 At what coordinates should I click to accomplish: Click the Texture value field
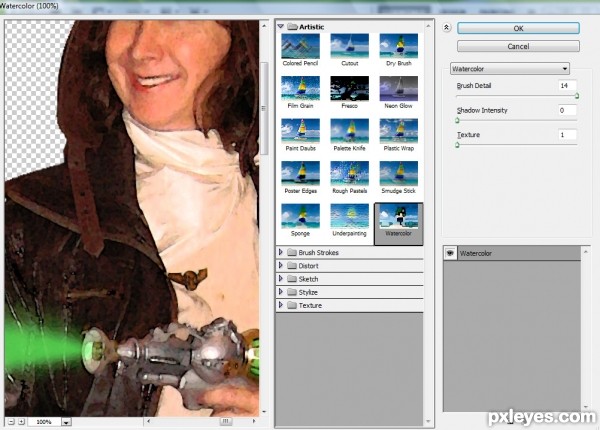(567, 135)
